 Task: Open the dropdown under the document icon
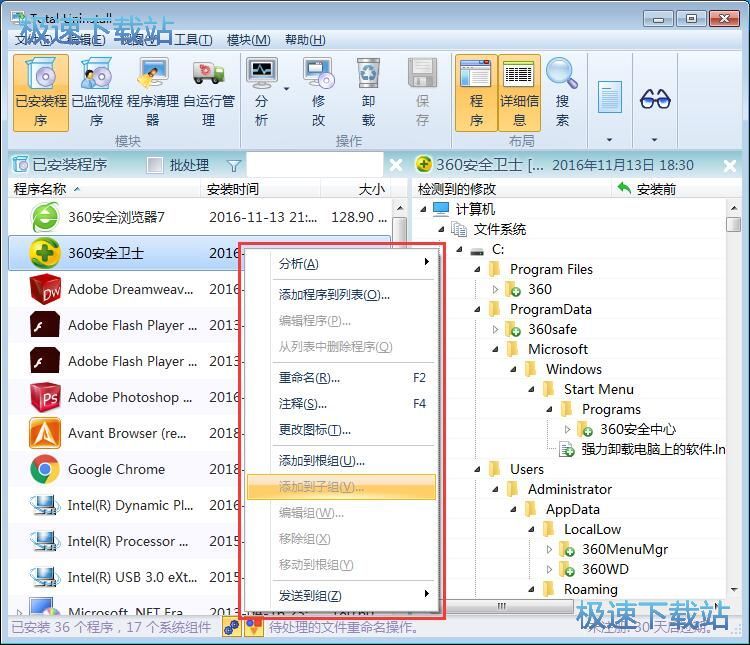[x=609, y=140]
